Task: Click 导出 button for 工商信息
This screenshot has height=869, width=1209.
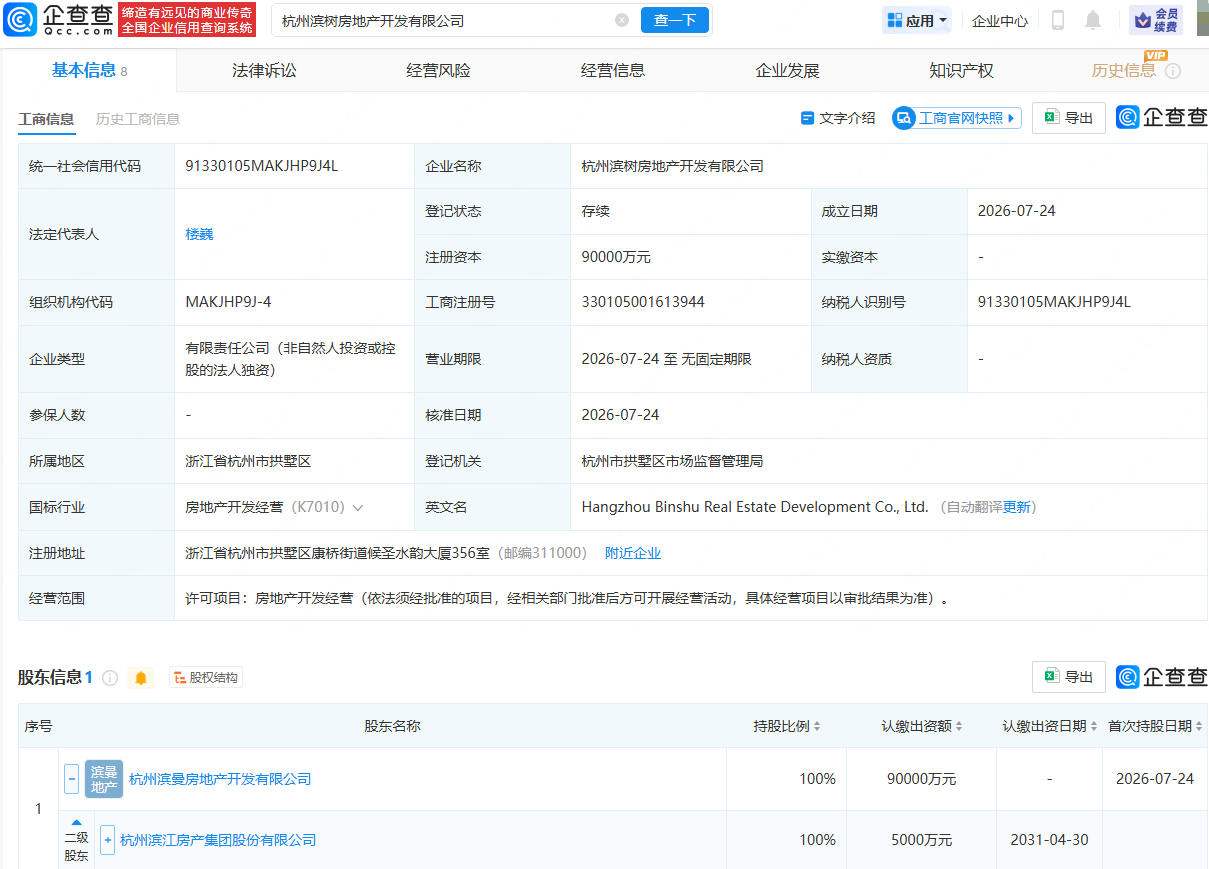Action: pyautogui.click(x=1069, y=118)
